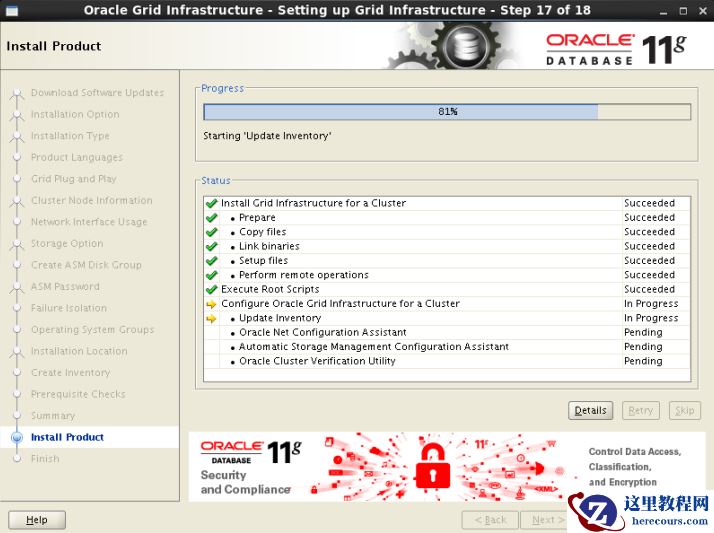Click the disabled Retry button
714x533 pixels.
click(x=641, y=411)
